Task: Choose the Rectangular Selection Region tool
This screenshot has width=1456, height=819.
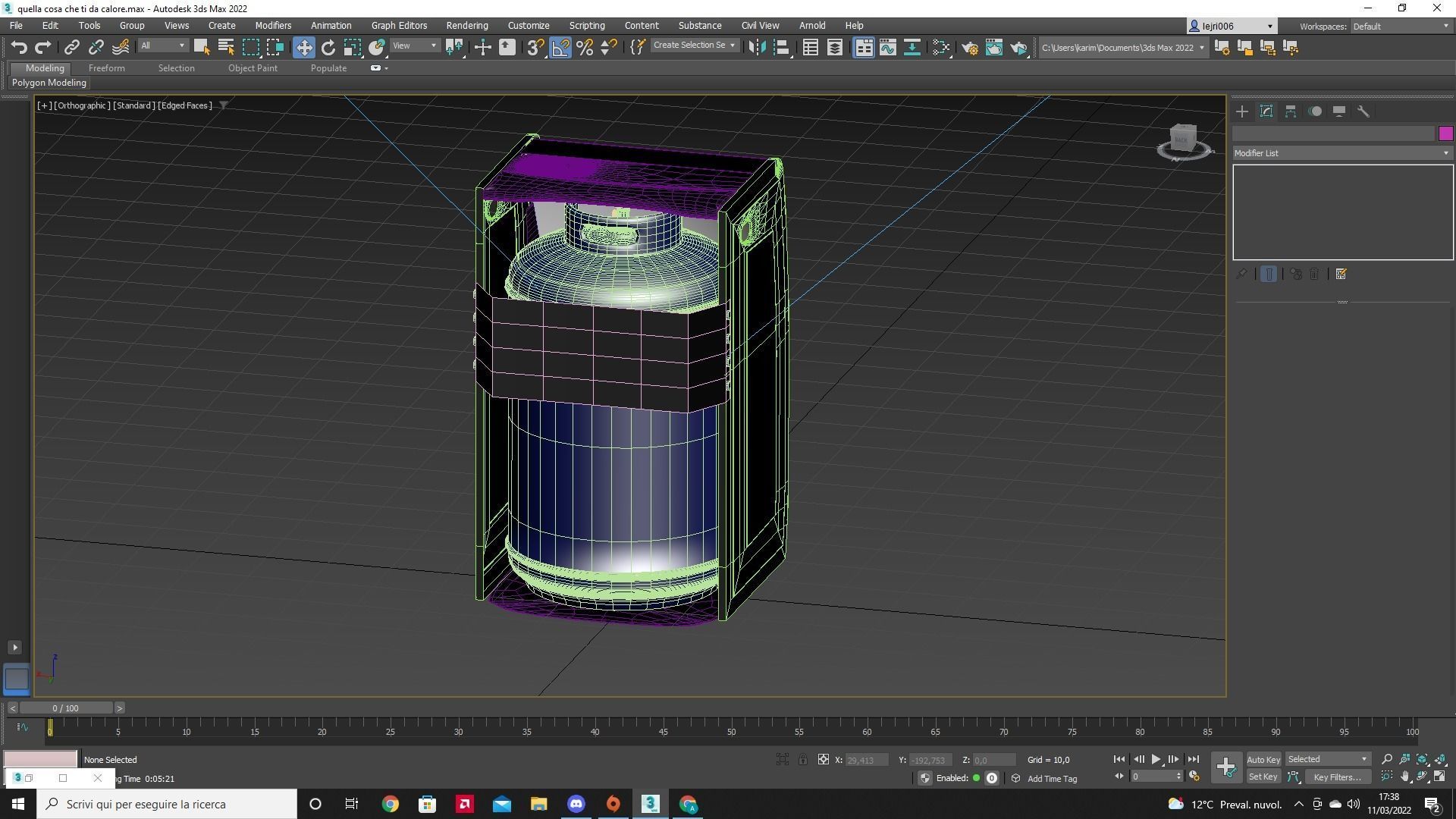Action: pyautogui.click(x=250, y=47)
